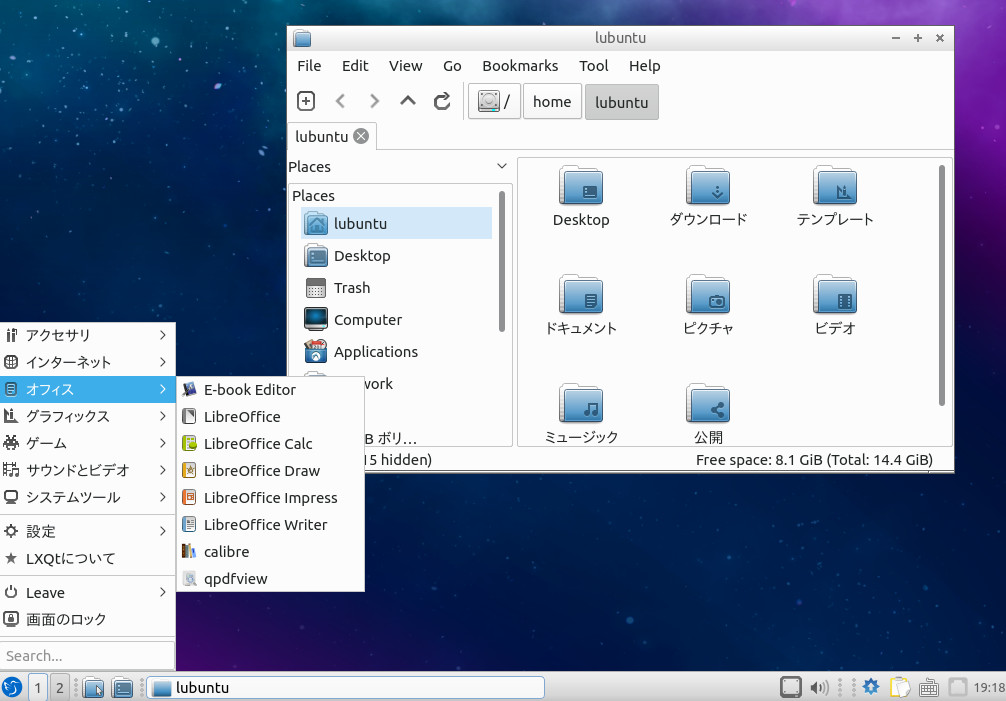Select Desktop in Places sidebar
Image resolution: width=1006 pixels, height=701 pixels.
396,255
